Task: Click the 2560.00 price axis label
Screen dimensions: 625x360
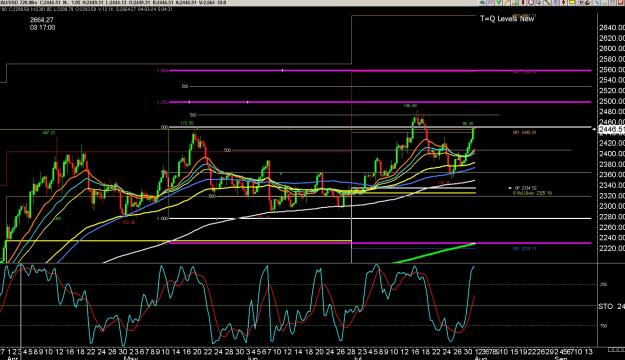Action: click(x=612, y=69)
